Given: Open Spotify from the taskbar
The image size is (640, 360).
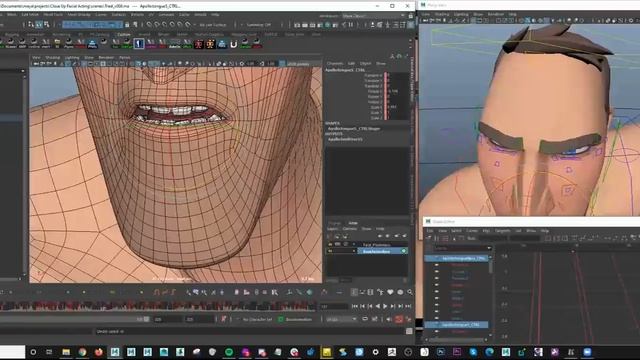Looking at the screenshot, I should tap(229, 352).
